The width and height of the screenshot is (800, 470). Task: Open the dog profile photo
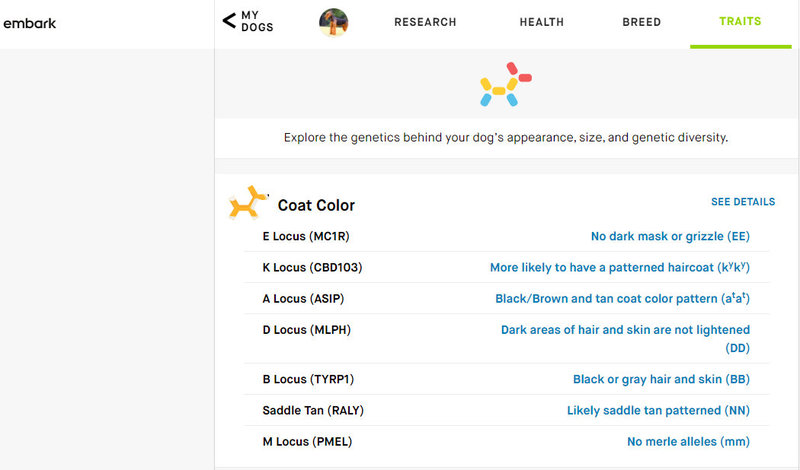tap(334, 22)
